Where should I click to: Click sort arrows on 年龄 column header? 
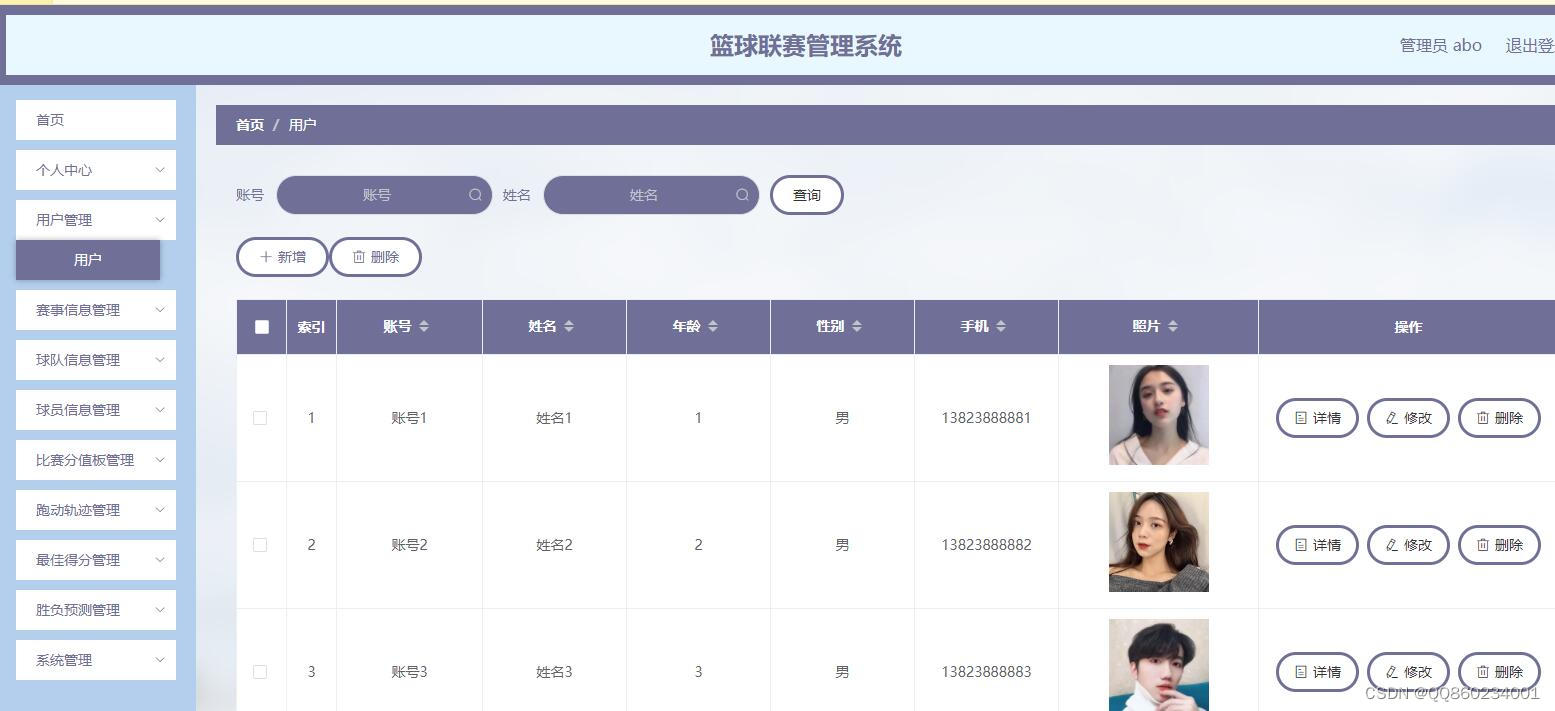point(713,326)
